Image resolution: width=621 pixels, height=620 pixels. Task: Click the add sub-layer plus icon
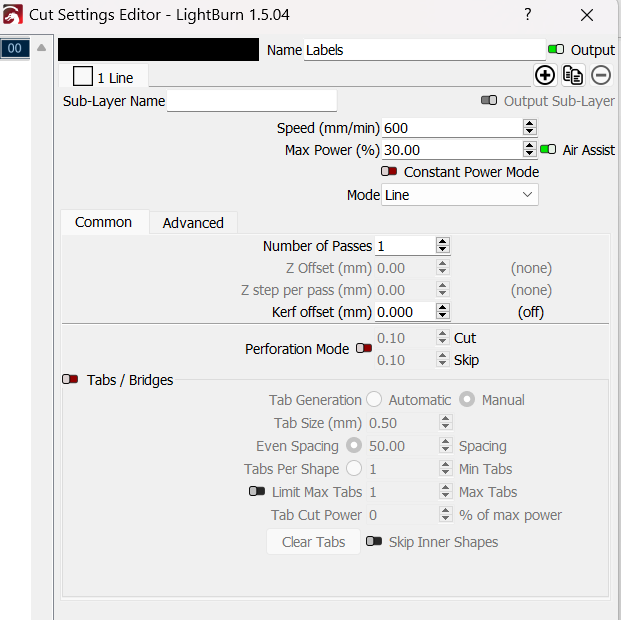[x=545, y=75]
